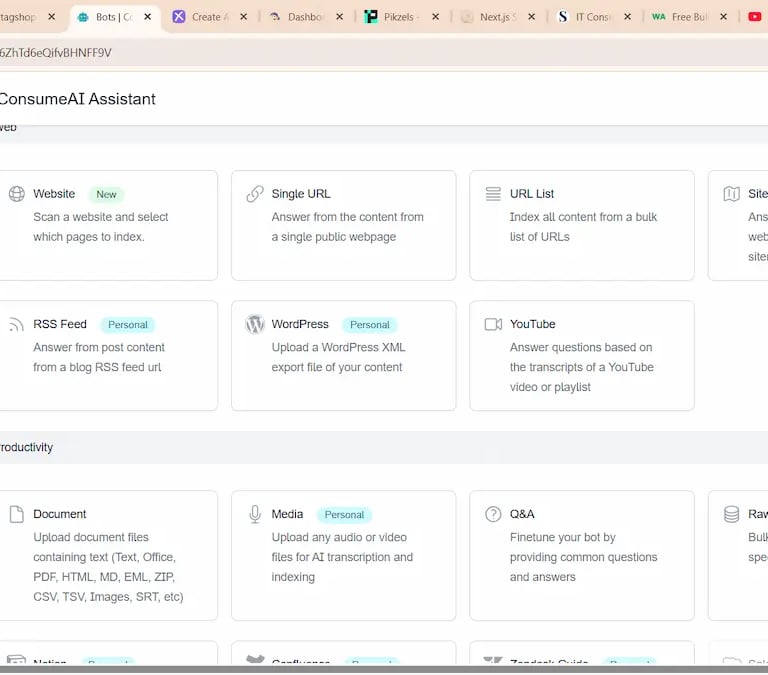The height and width of the screenshot is (675, 768).
Task: Click 'Answer questions based on' description
Action: (581, 347)
